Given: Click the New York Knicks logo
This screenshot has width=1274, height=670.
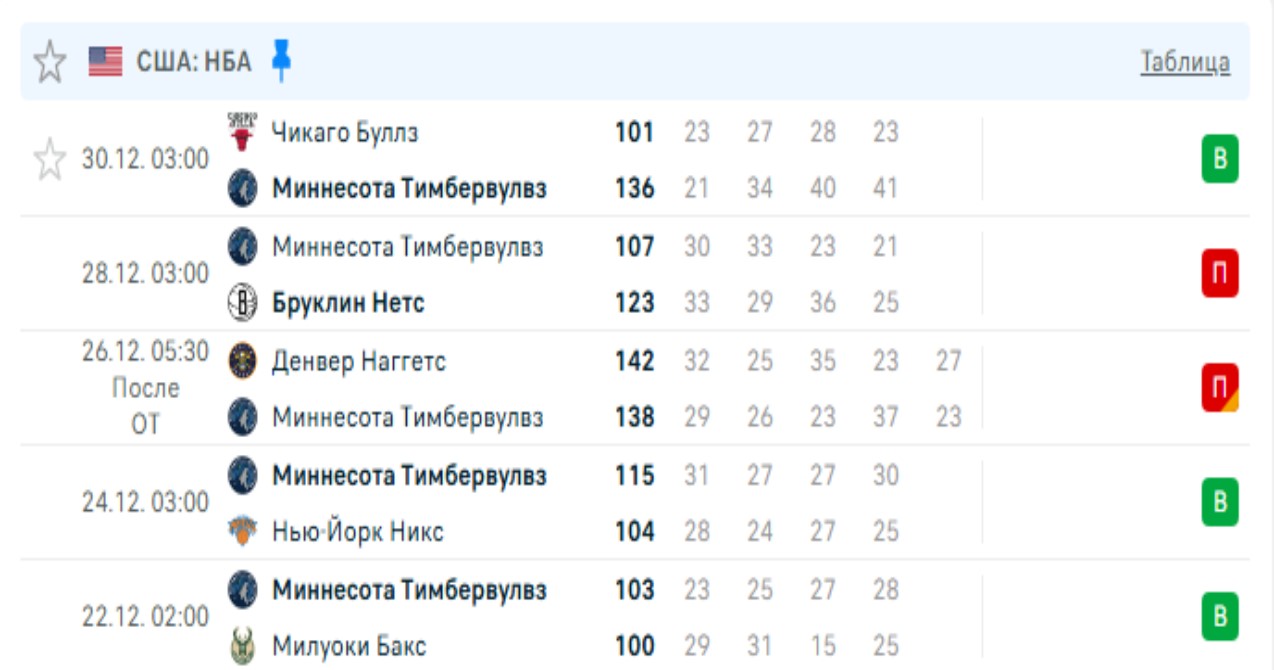Looking at the screenshot, I should [242, 531].
